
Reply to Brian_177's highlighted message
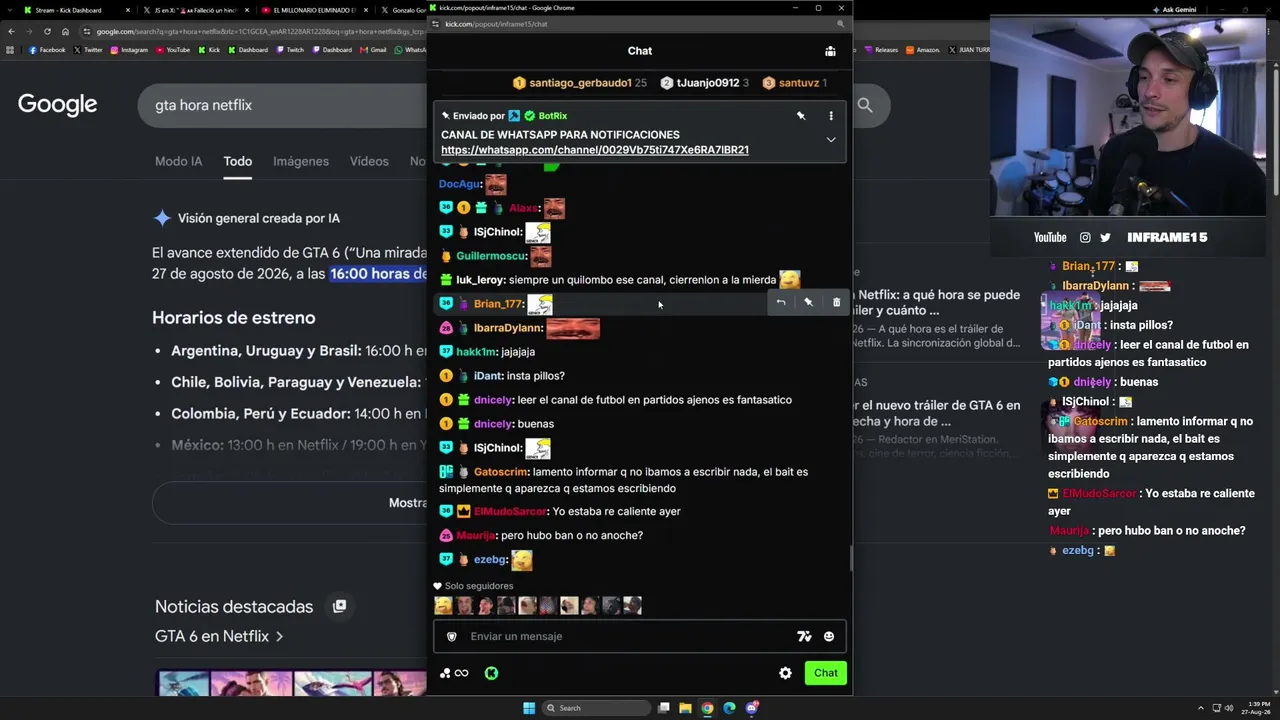click(781, 302)
